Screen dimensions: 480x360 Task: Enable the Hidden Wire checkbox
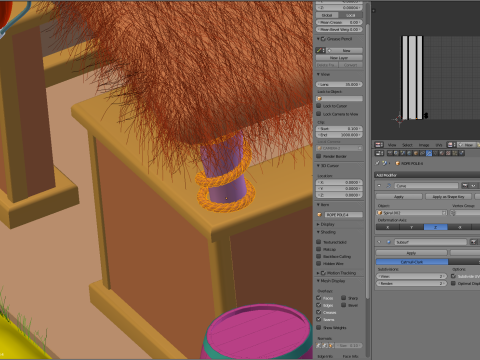[x=319, y=264]
